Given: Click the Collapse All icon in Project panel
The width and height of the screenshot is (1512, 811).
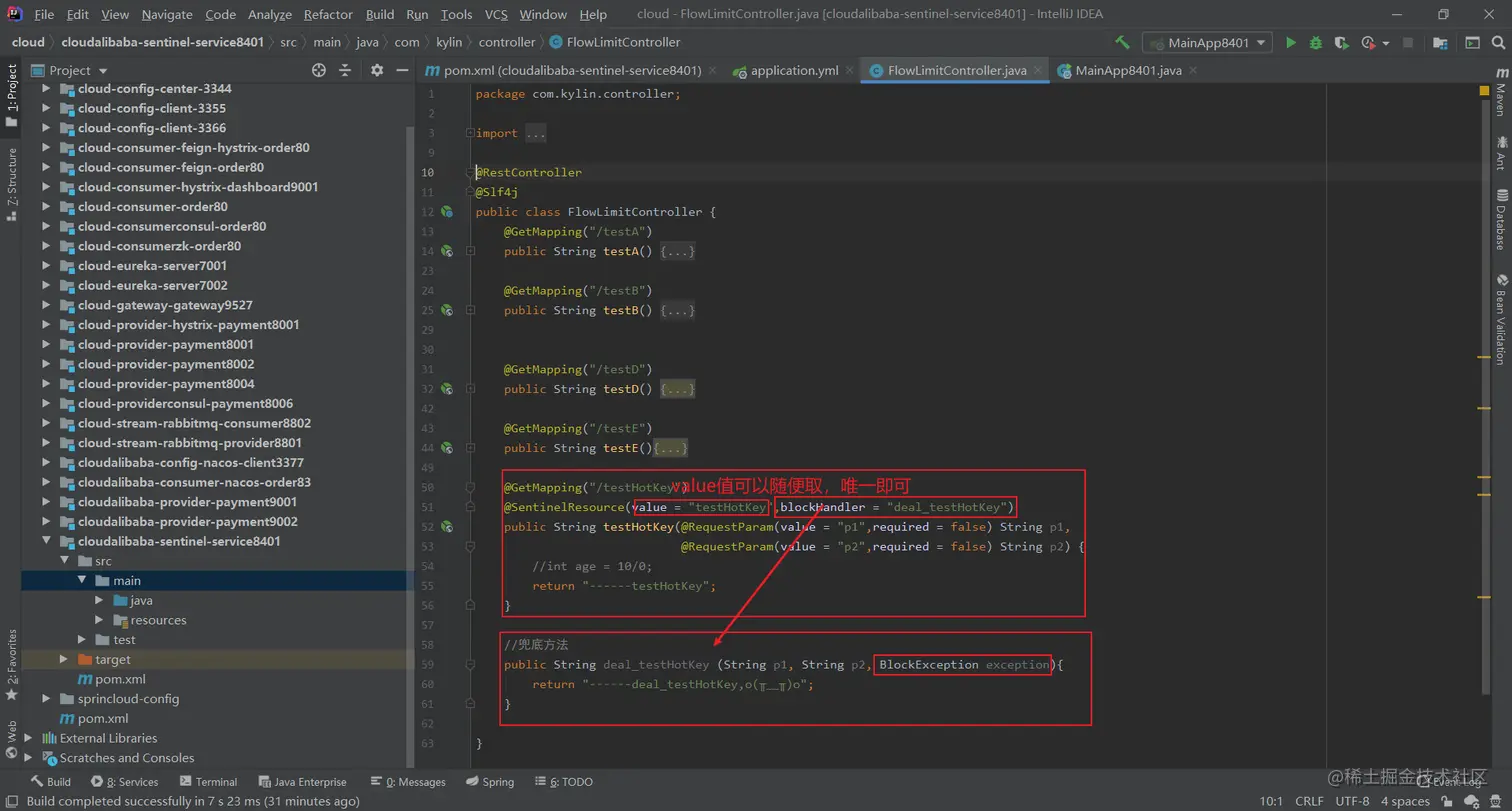Looking at the screenshot, I should (345, 70).
